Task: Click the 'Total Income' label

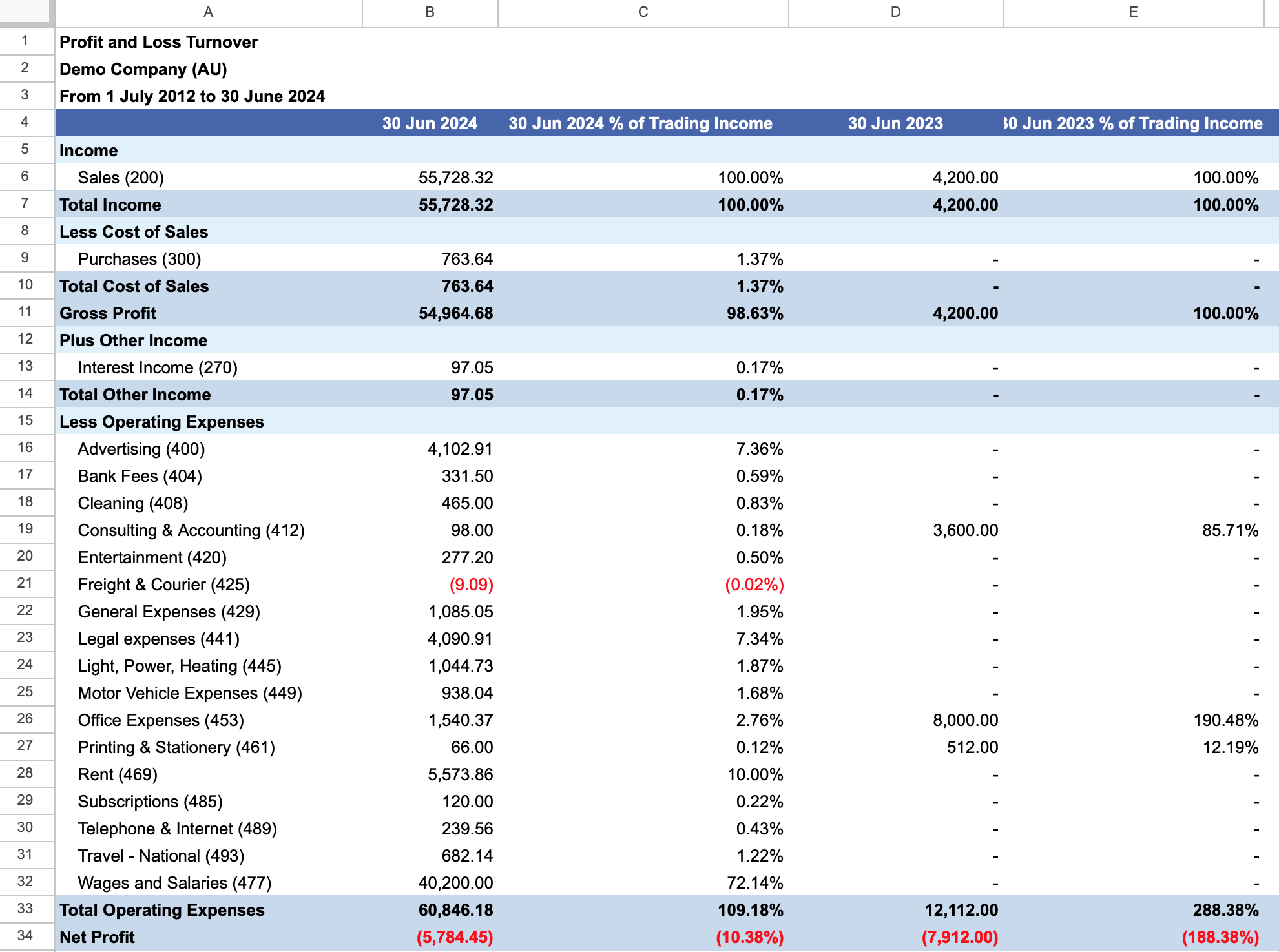Action: (110, 205)
